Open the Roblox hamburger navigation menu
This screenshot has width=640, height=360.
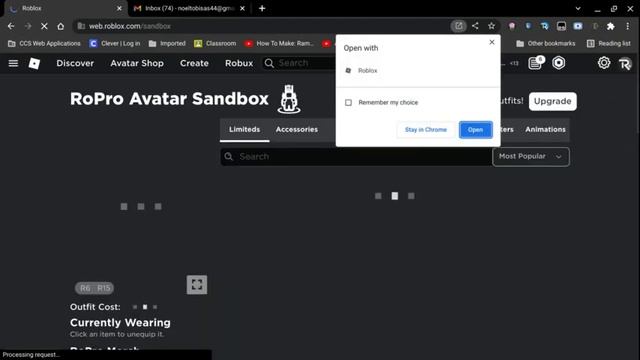[x=13, y=63]
